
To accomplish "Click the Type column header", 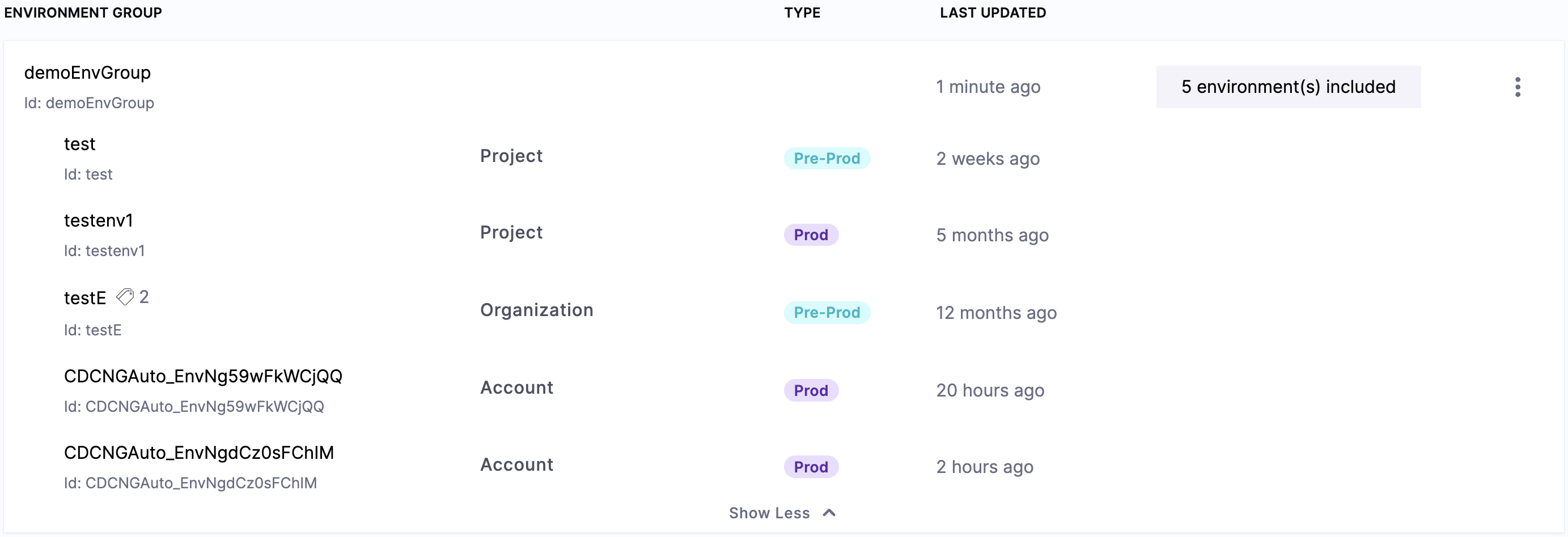I will (x=802, y=13).
